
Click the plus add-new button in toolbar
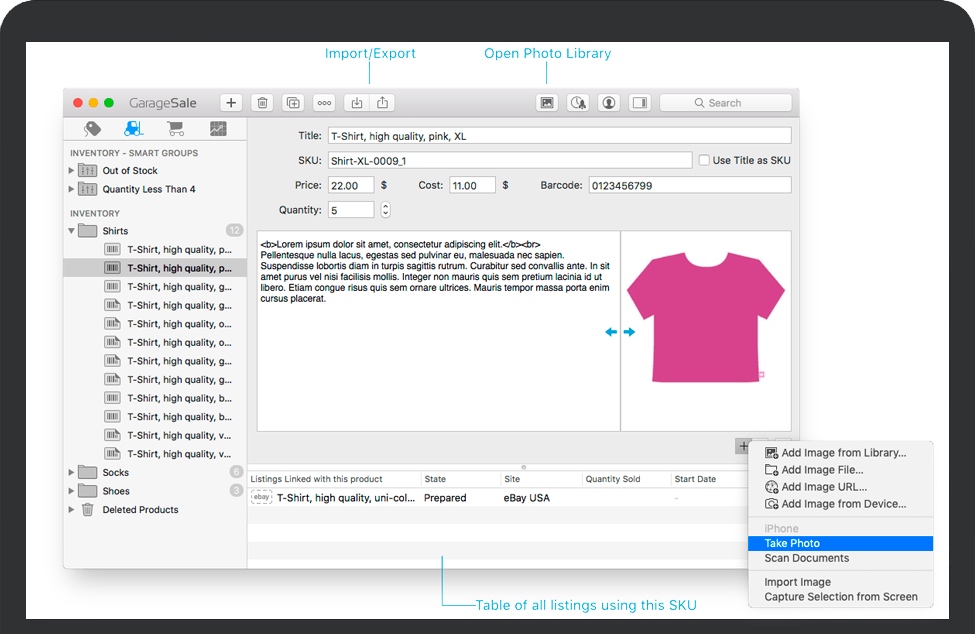pyautogui.click(x=231, y=103)
